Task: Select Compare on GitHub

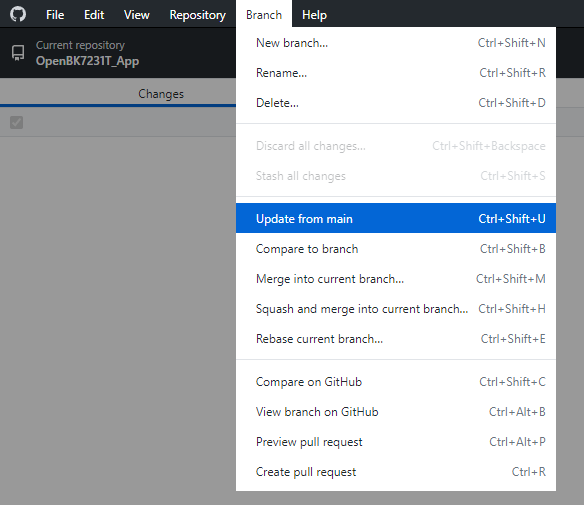Action: point(396,382)
